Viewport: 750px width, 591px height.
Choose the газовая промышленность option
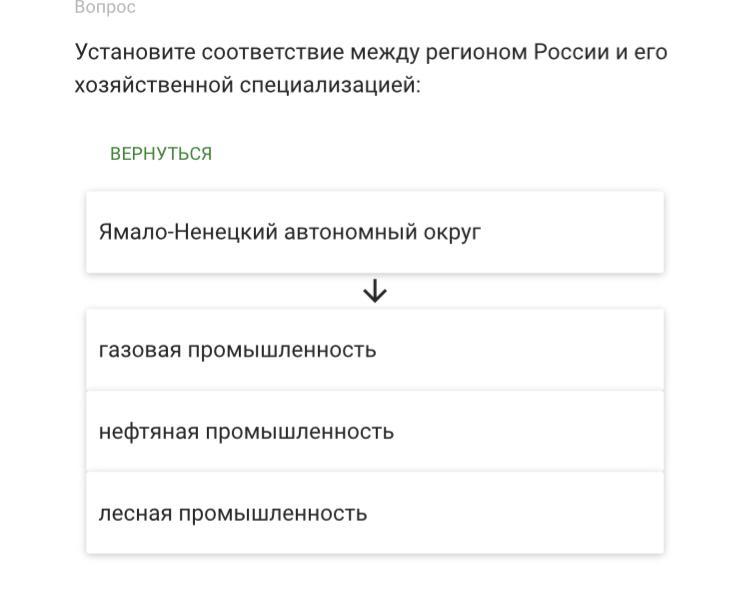(x=374, y=350)
